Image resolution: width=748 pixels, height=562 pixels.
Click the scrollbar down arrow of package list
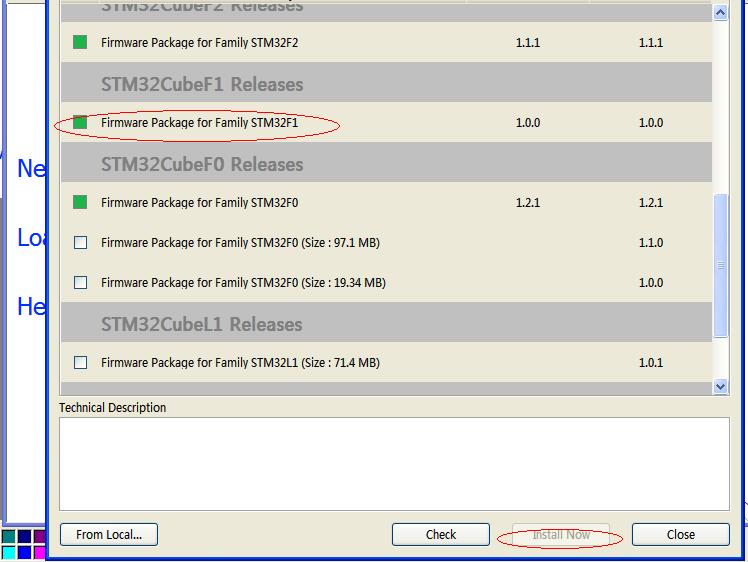point(720,386)
